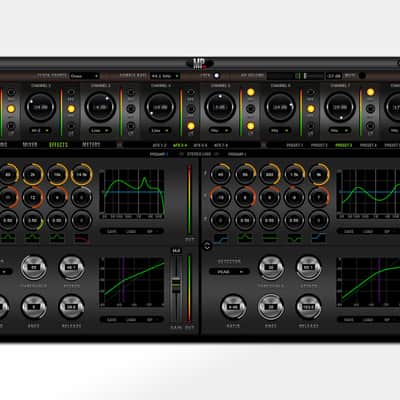Click the Channel 2 gain knob
The height and width of the screenshot is (400, 400).
[41, 107]
